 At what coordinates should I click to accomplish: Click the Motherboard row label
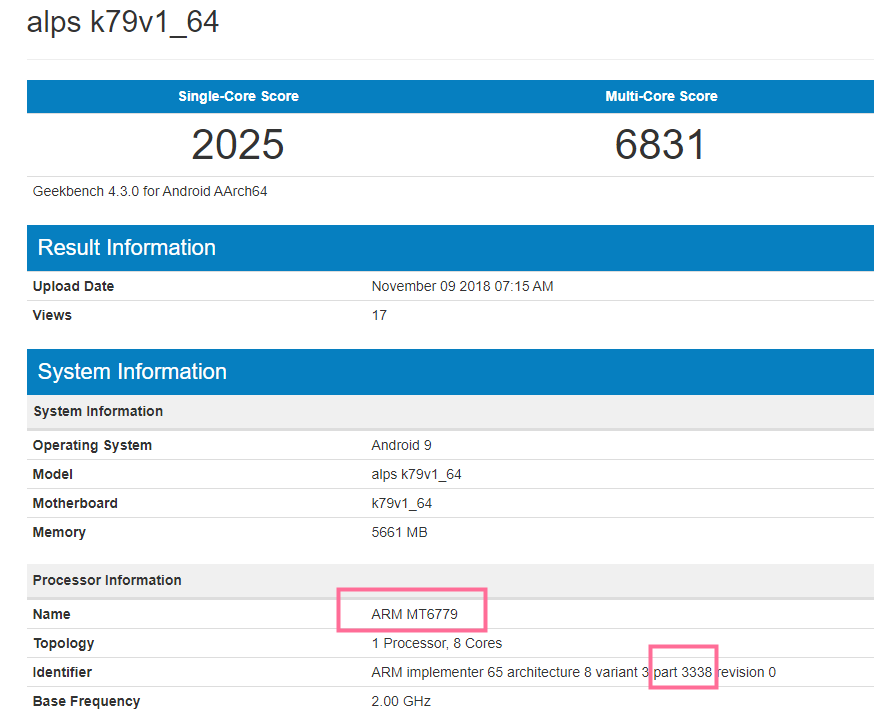(x=75, y=504)
